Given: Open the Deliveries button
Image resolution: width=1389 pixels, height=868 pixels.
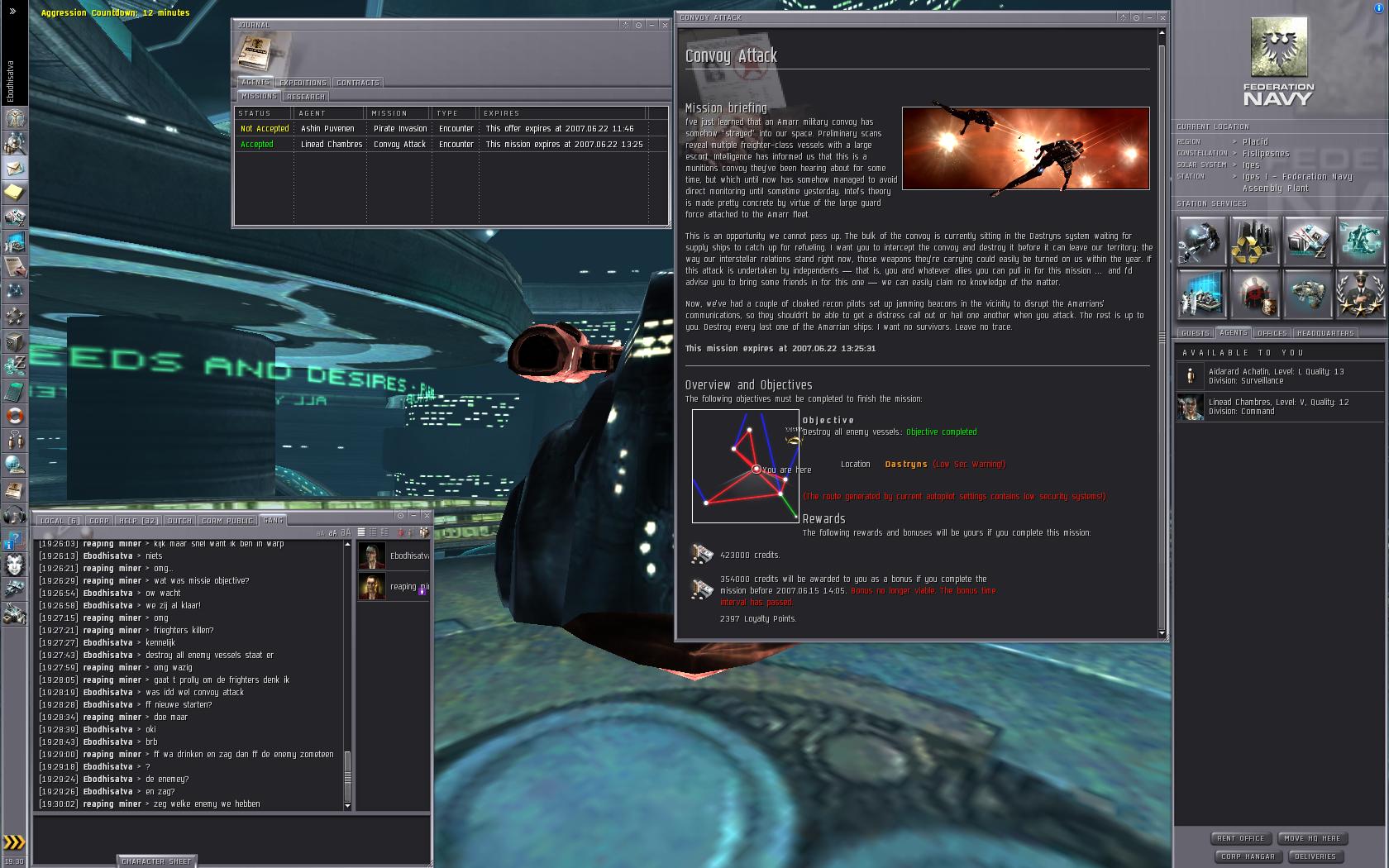Looking at the screenshot, I should point(1315,856).
